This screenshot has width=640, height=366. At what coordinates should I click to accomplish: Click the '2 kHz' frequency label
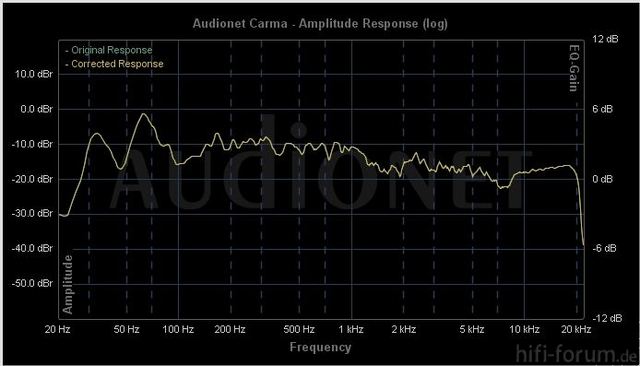[x=404, y=329]
